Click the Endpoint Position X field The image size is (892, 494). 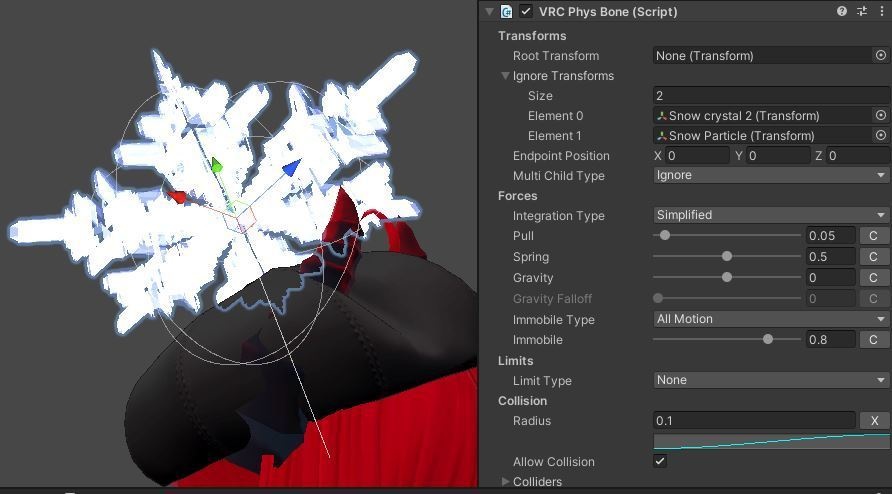pos(697,155)
